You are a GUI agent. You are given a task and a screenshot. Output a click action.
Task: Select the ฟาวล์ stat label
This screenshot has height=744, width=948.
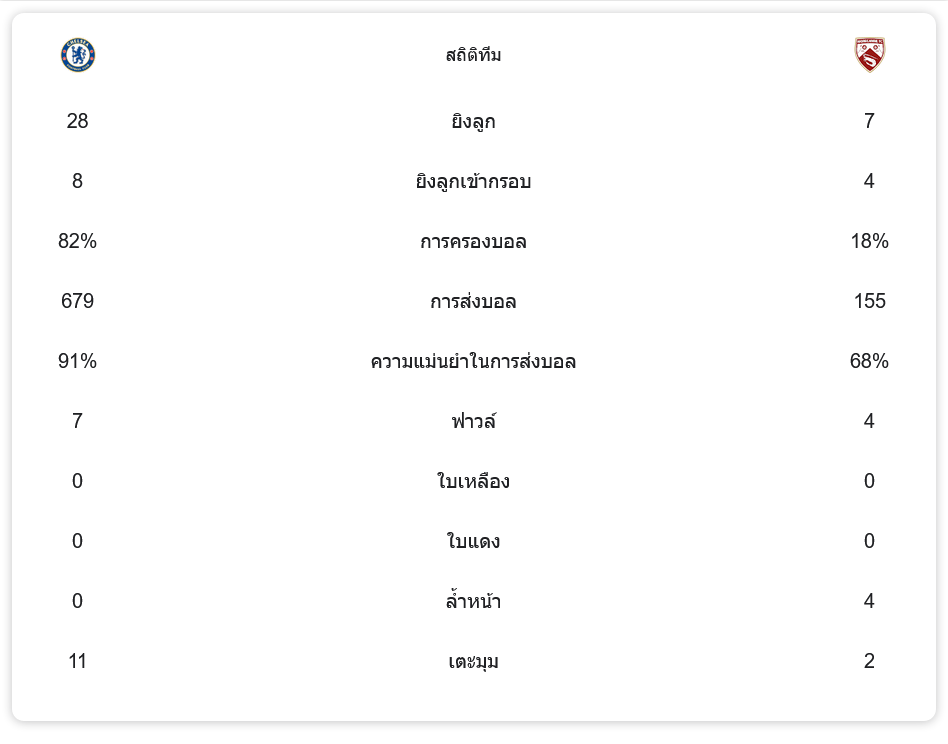[x=473, y=422]
